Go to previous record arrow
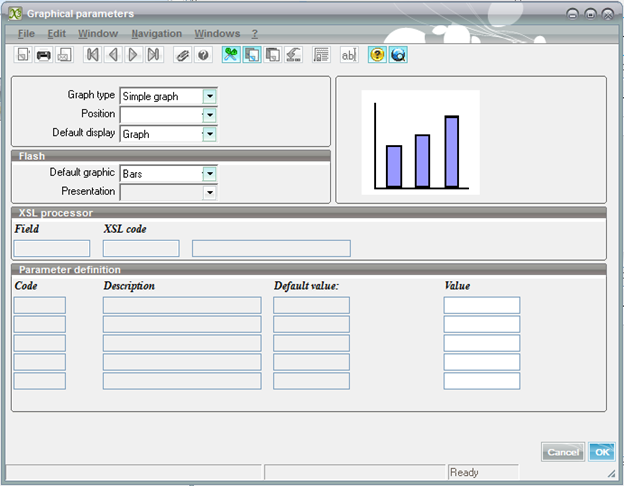The width and height of the screenshot is (624, 486). click(x=113, y=55)
